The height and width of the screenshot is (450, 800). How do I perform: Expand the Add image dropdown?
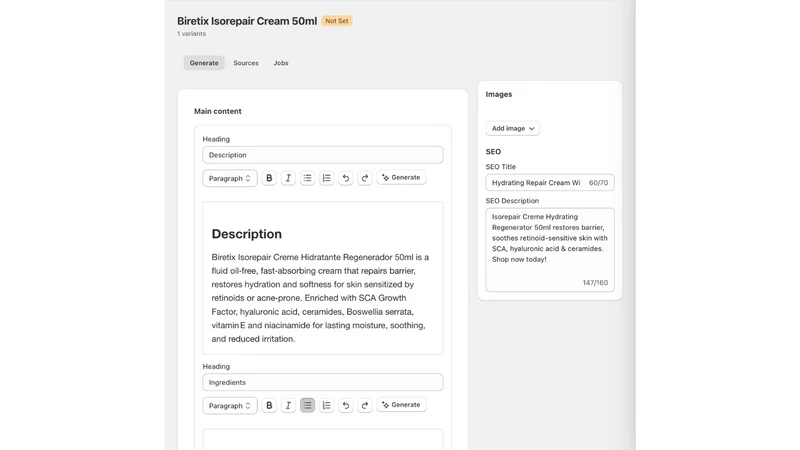point(513,129)
